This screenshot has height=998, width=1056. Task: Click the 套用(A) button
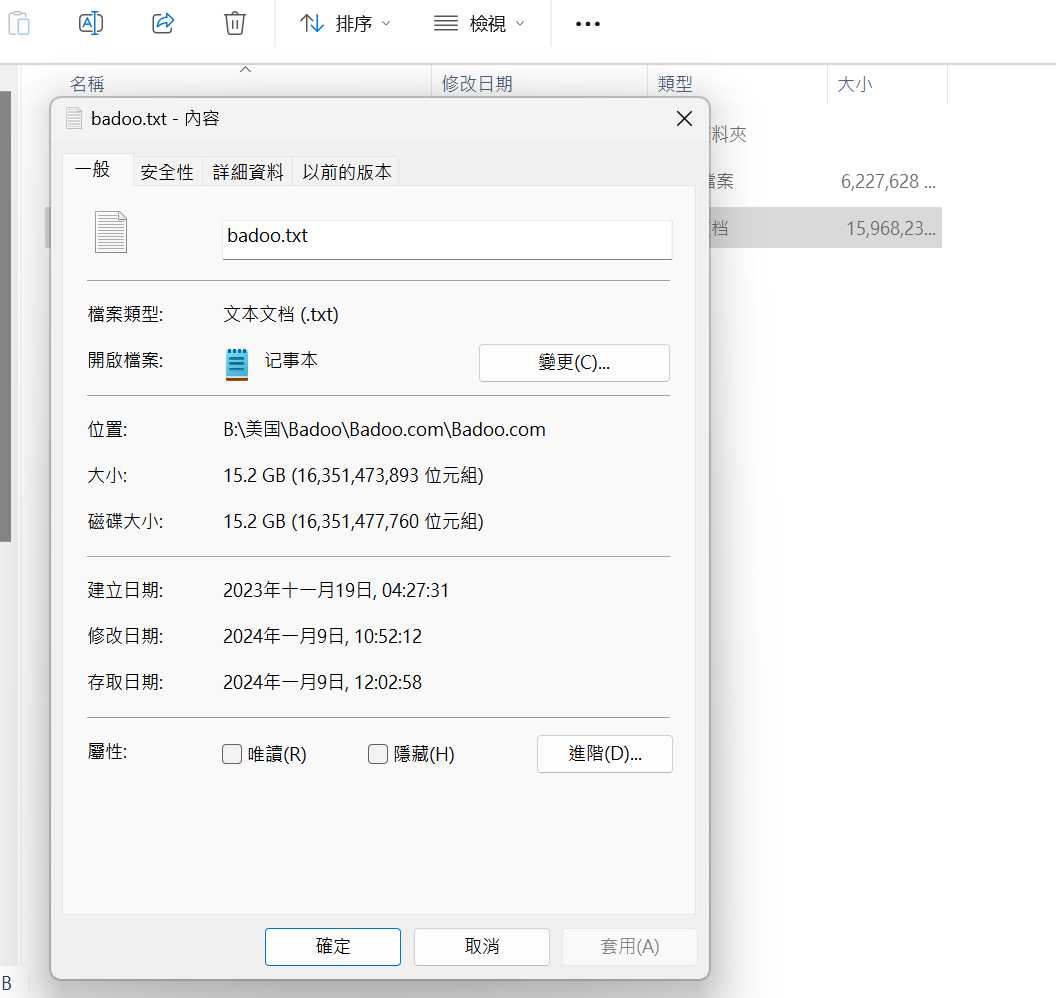coord(630,946)
